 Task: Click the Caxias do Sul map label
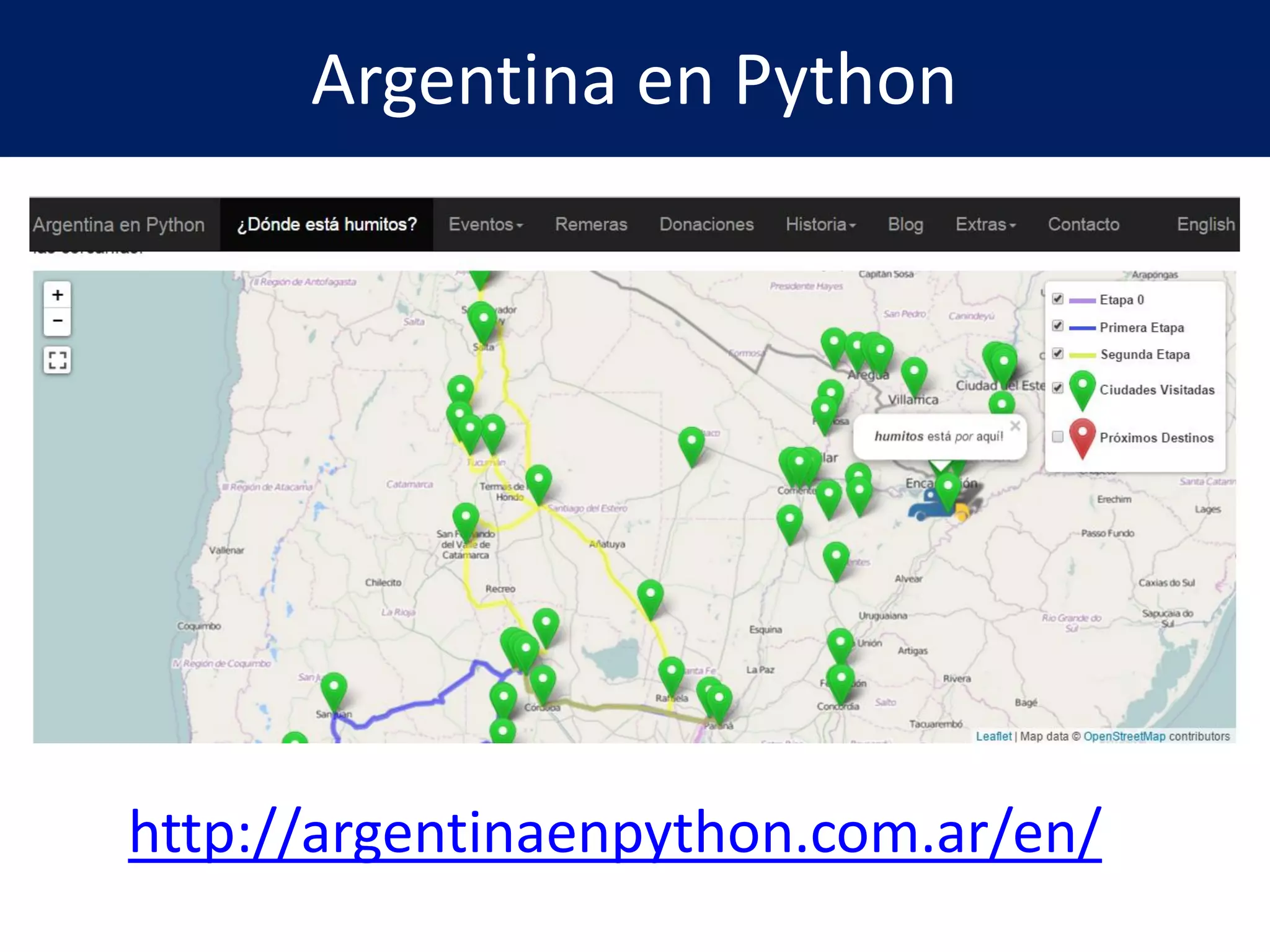coord(1166,583)
